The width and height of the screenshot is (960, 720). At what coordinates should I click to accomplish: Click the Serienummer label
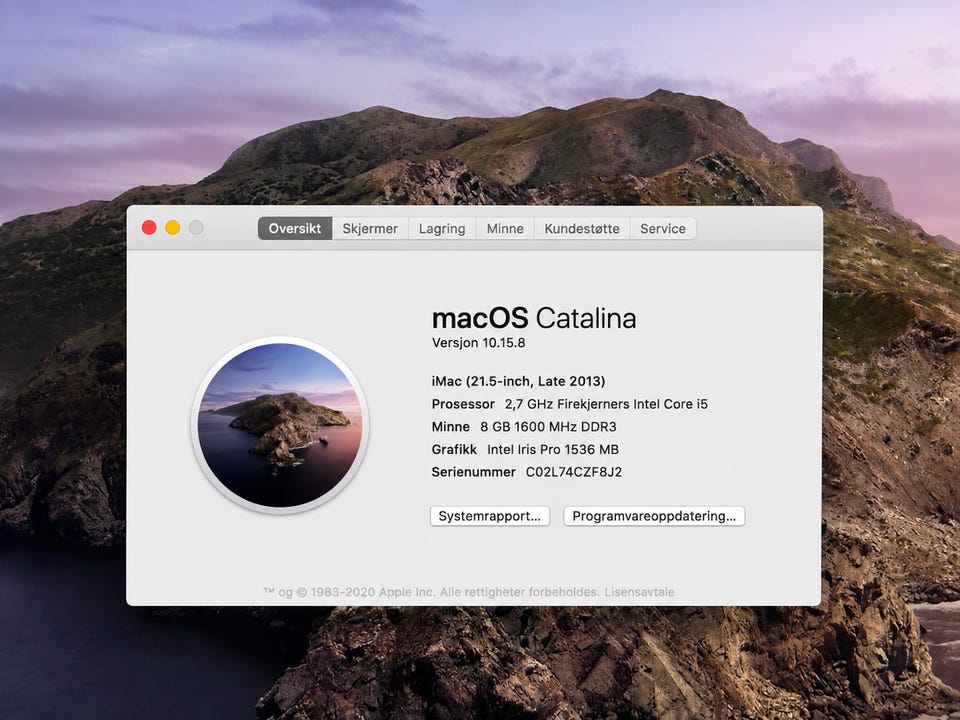tap(473, 472)
